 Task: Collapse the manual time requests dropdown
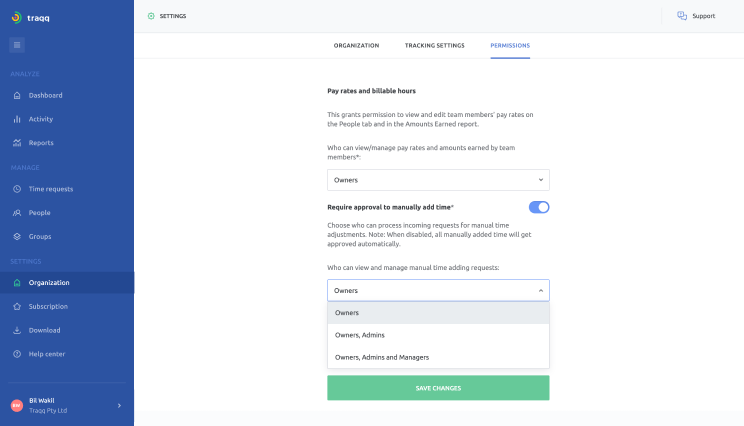click(x=438, y=290)
